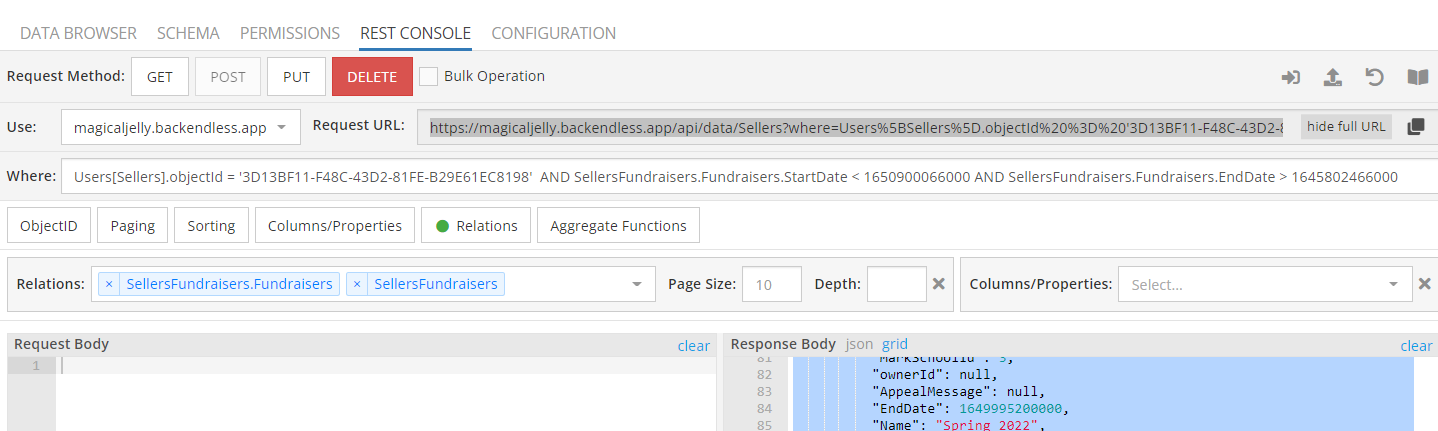This screenshot has width=1438, height=431.
Task: Switch to the Schema tab
Action: click(x=188, y=33)
